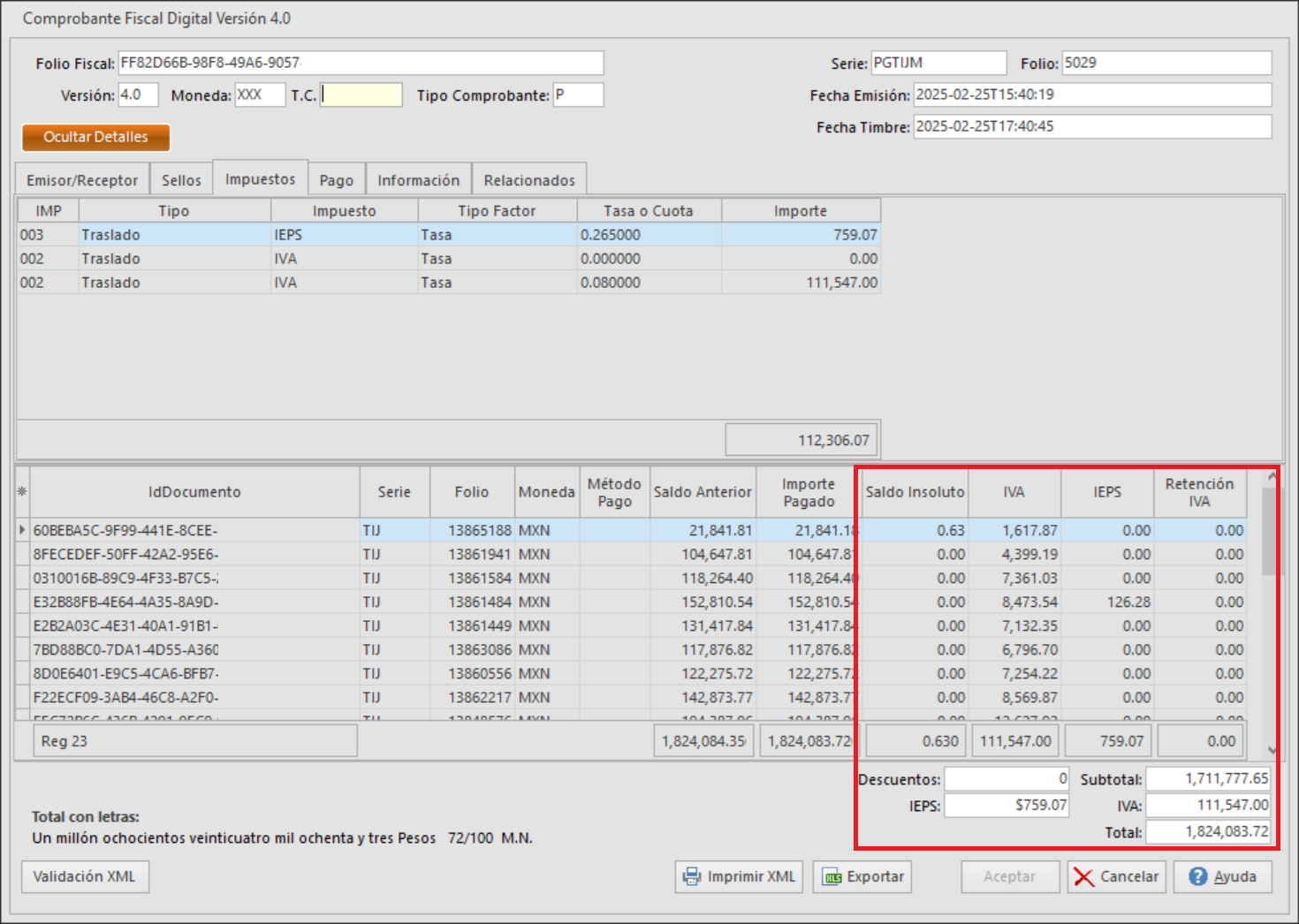Image resolution: width=1299 pixels, height=924 pixels.
Task: Click the red X Cancelar icon
Action: pos(1083,876)
